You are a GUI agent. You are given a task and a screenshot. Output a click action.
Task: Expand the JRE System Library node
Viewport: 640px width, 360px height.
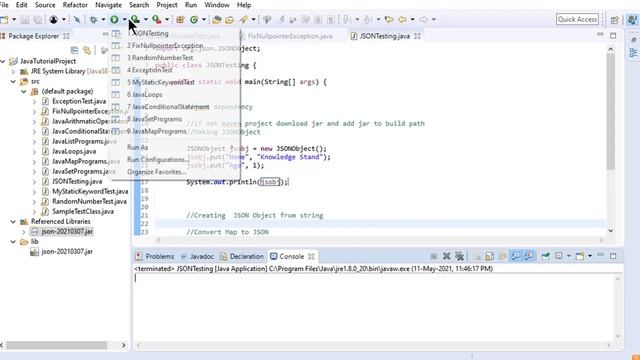click(13, 71)
